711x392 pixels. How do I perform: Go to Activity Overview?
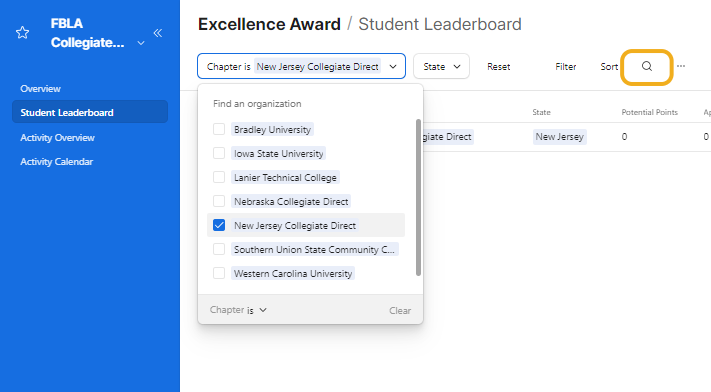(57, 137)
